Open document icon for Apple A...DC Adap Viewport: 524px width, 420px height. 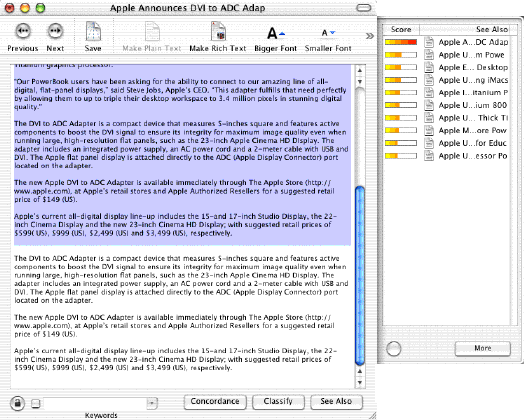tap(429, 42)
